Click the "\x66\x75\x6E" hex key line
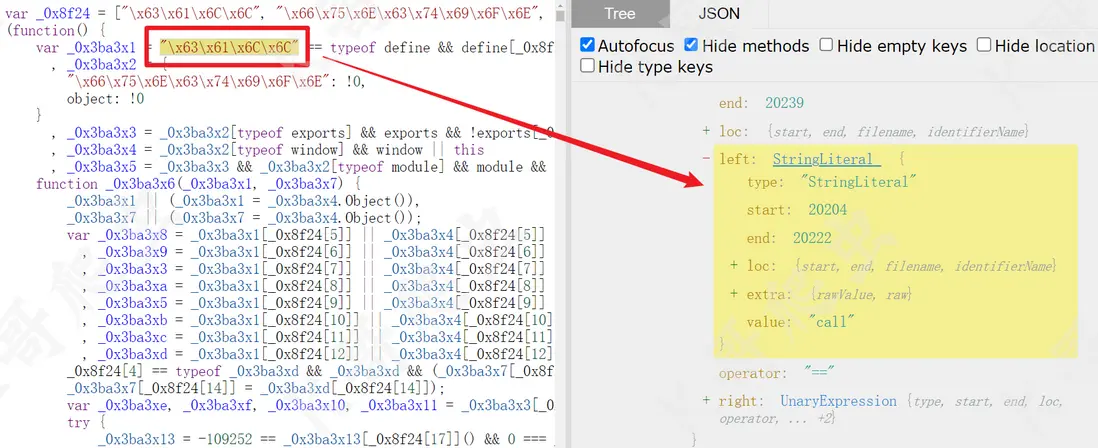 click(216, 82)
